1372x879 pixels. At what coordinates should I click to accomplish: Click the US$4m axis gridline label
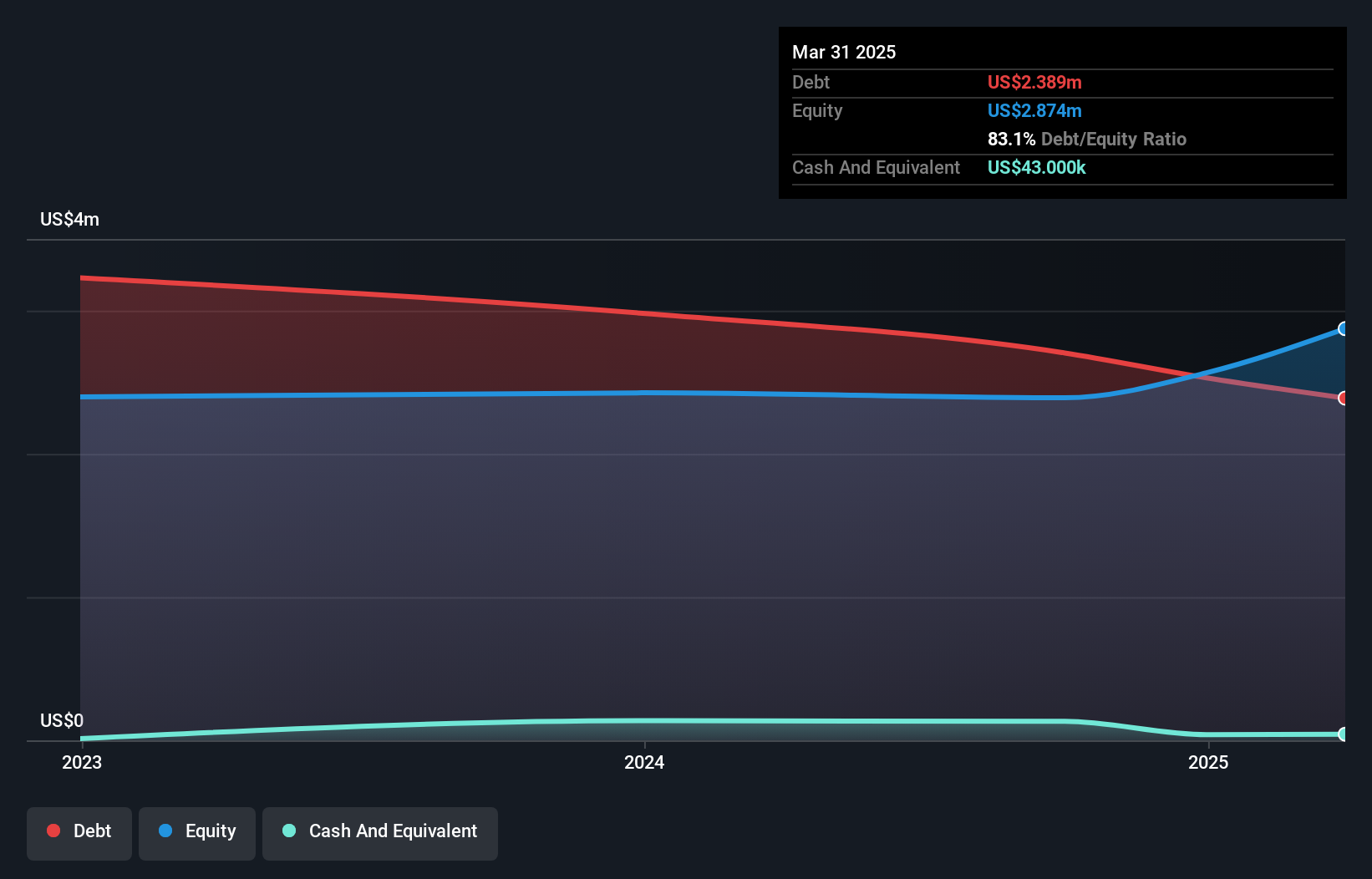(x=69, y=219)
